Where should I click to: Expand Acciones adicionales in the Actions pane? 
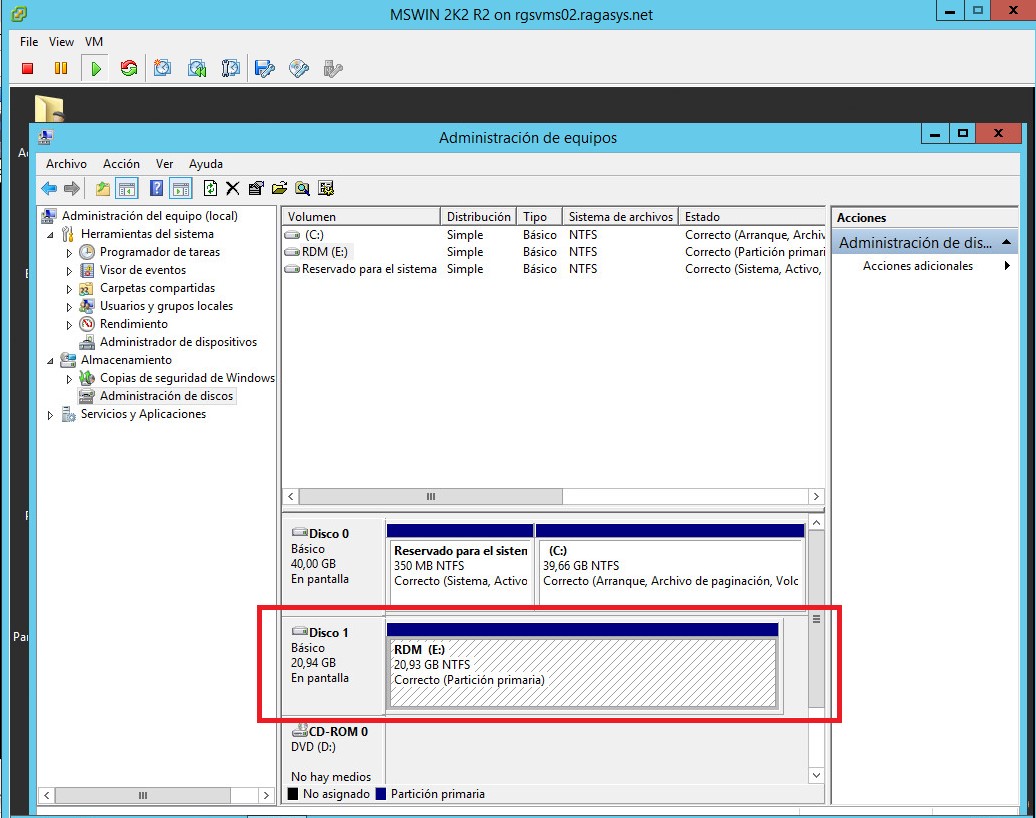point(916,266)
